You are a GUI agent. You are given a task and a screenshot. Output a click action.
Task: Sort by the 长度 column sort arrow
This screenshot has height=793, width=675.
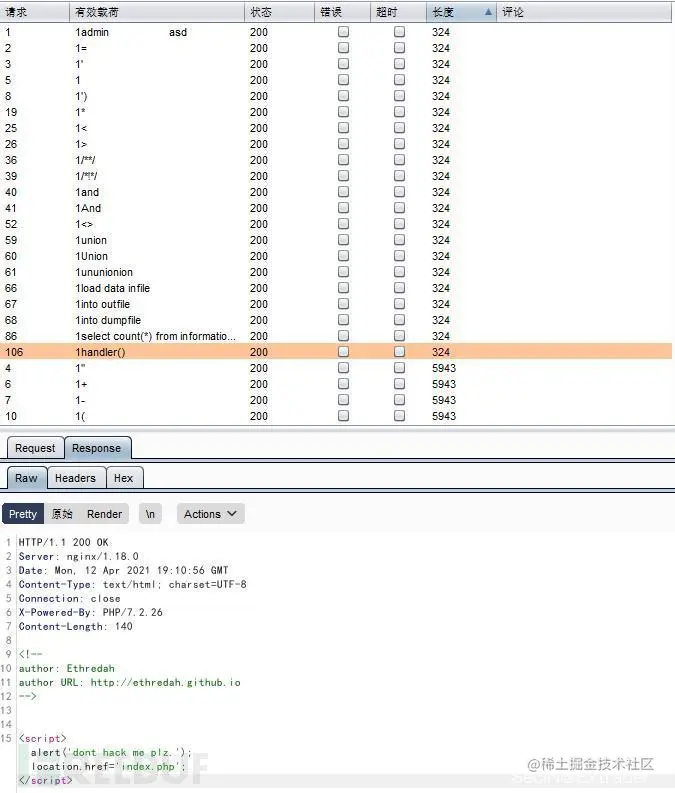(488, 12)
